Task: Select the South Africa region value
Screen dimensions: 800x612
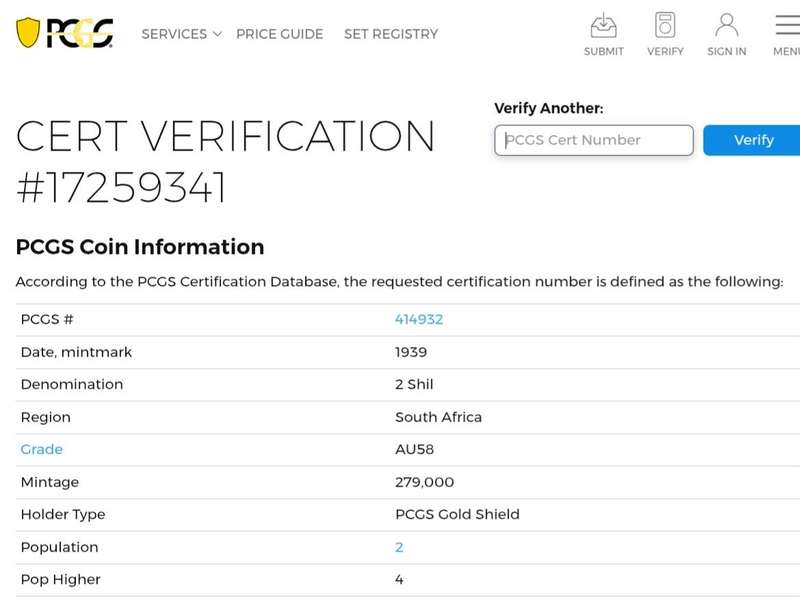Action: point(438,417)
